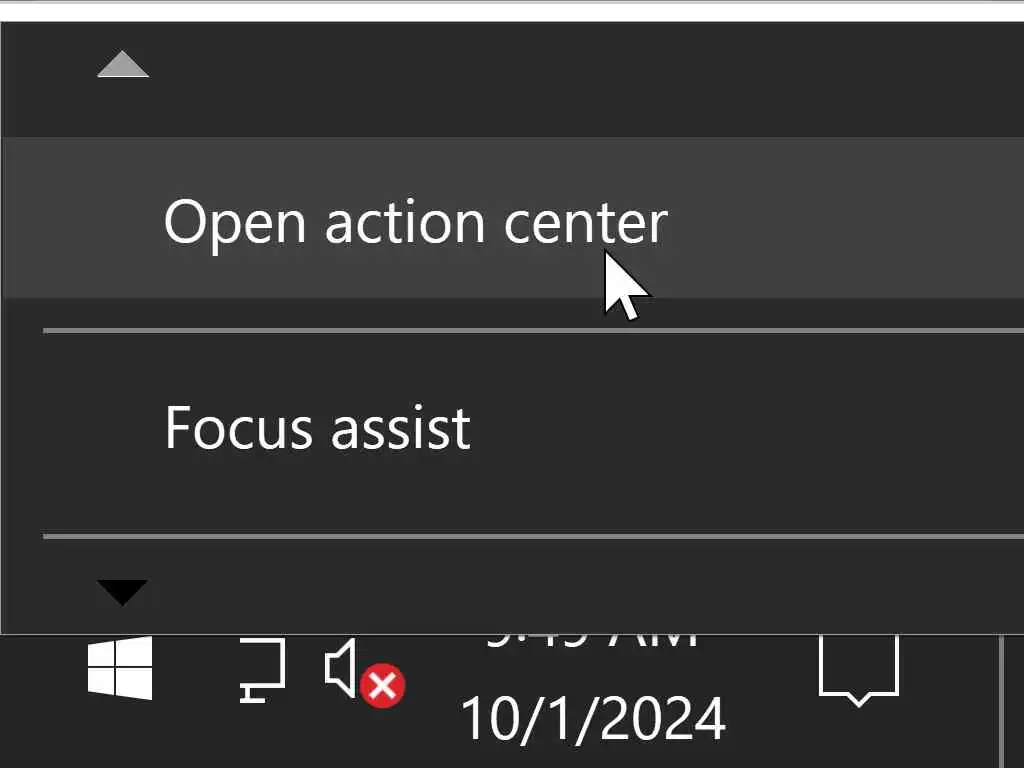Click the divider line under Focus assist

(532, 536)
